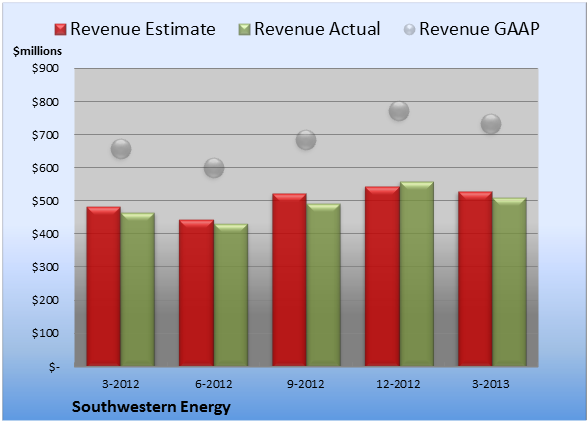588x422 pixels.
Task: Click the GAAP sphere marker above 9-2012
Action: pos(306,140)
